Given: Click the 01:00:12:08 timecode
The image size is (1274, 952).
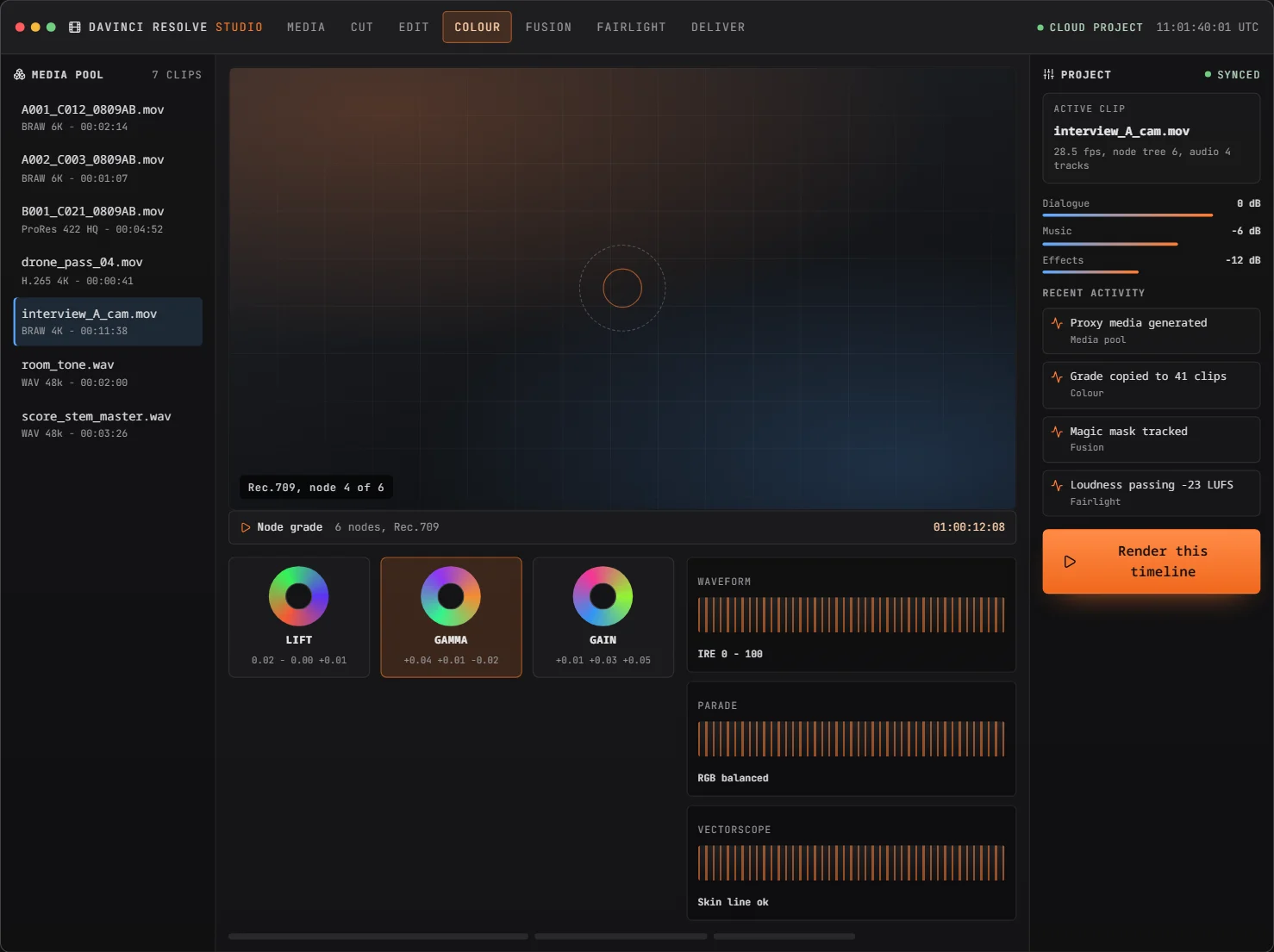Looking at the screenshot, I should (x=969, y=527).
